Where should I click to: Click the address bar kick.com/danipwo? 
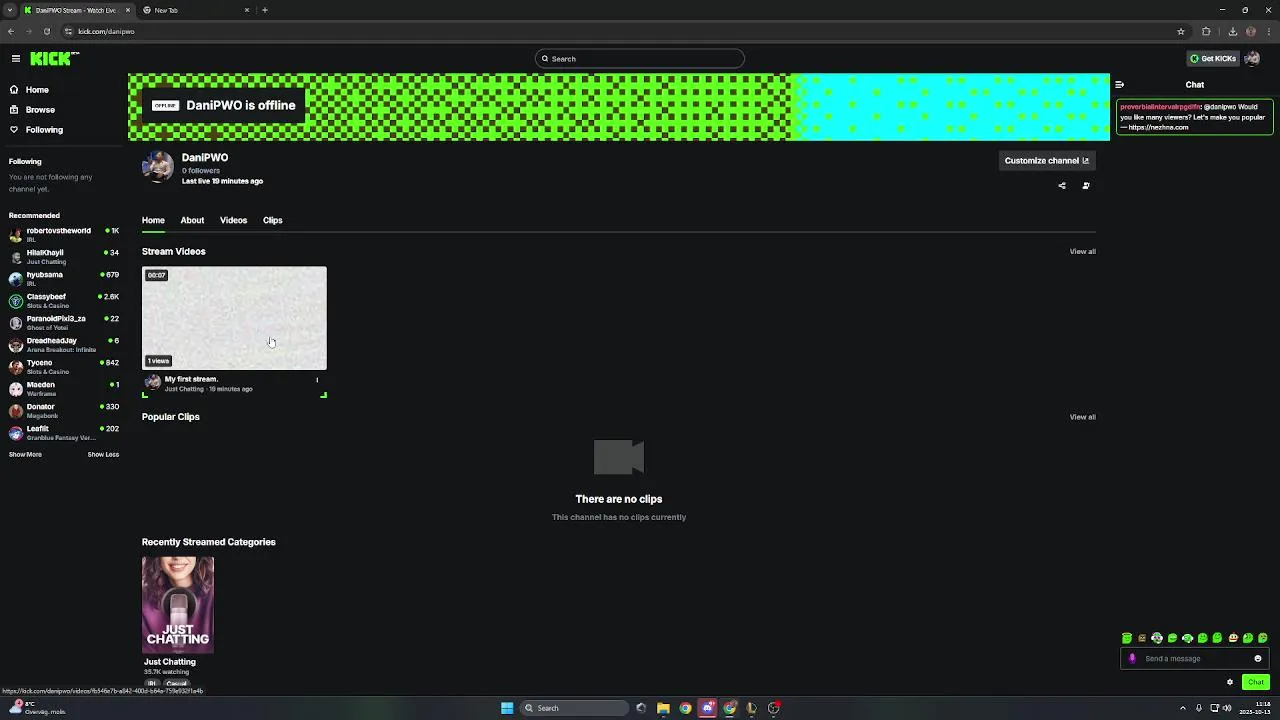pos(106,32)
